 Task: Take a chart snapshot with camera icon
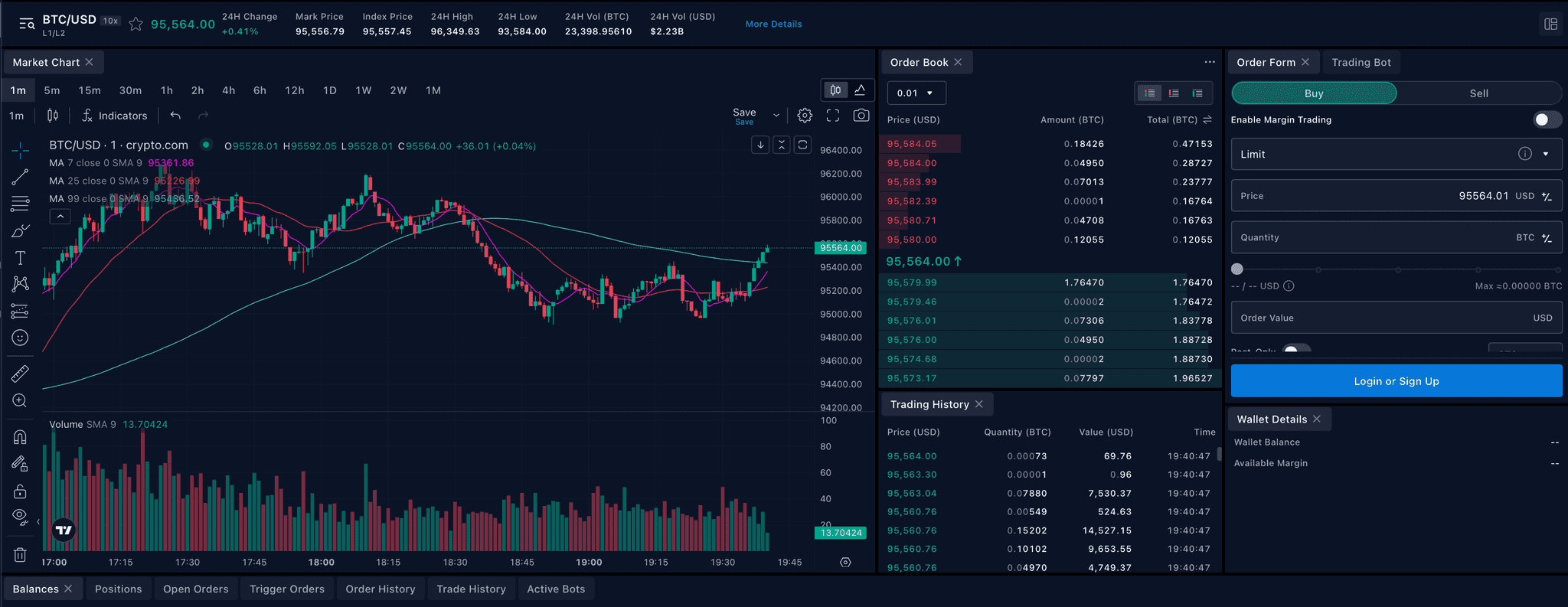coord(861,116)
